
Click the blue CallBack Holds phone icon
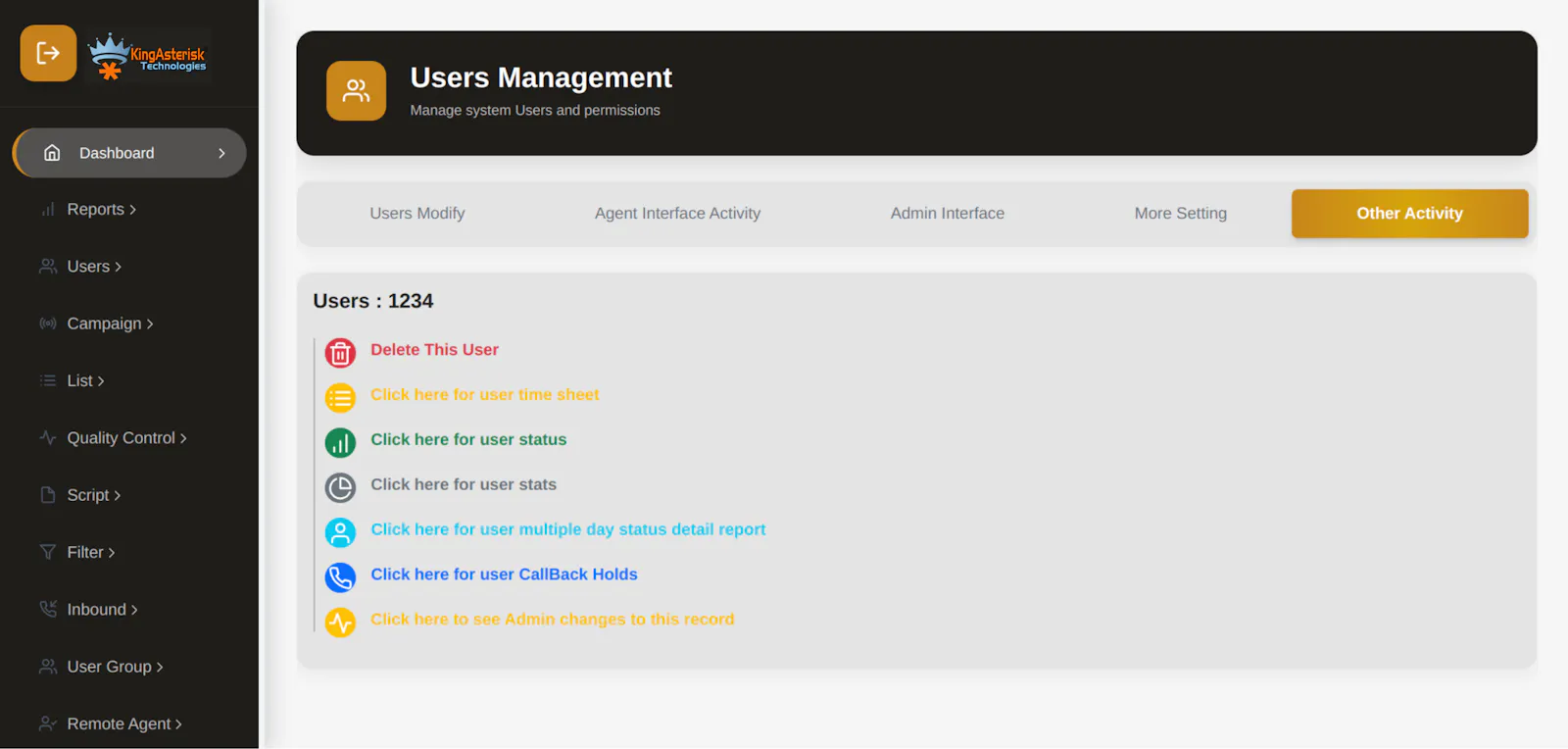[x=340, y=577]
